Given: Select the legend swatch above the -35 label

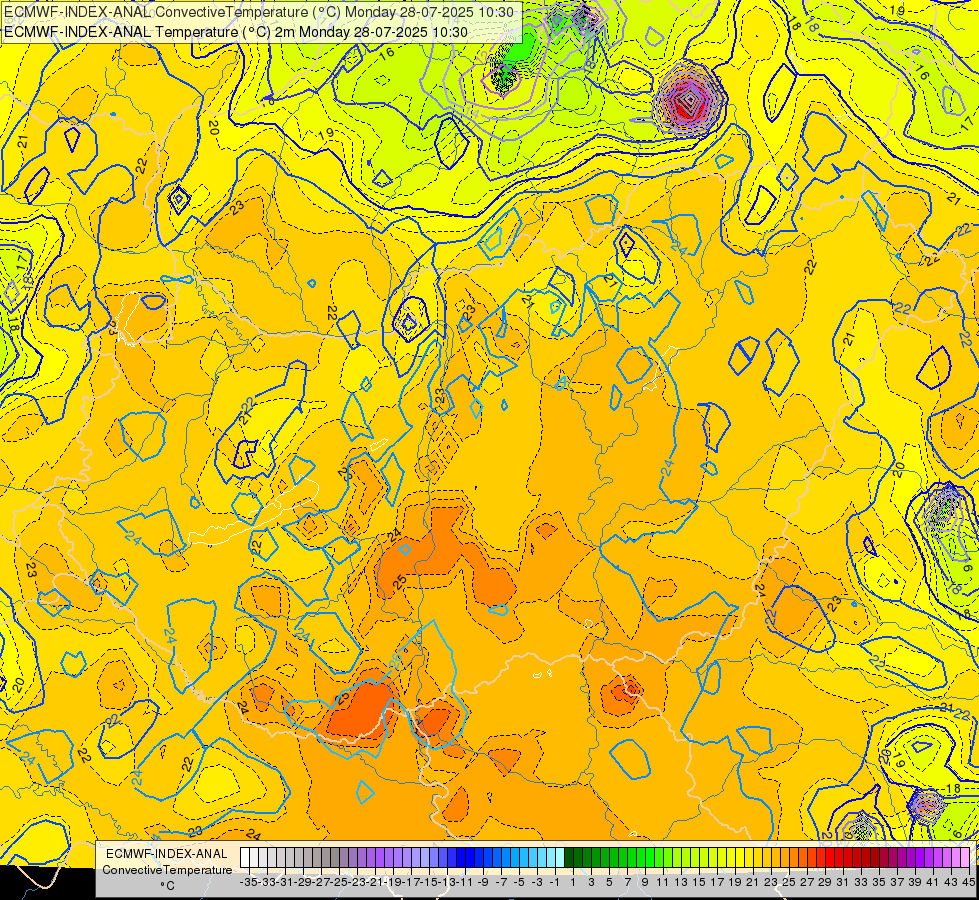Looking at the screenshot, I should click(x=245, y=858).
